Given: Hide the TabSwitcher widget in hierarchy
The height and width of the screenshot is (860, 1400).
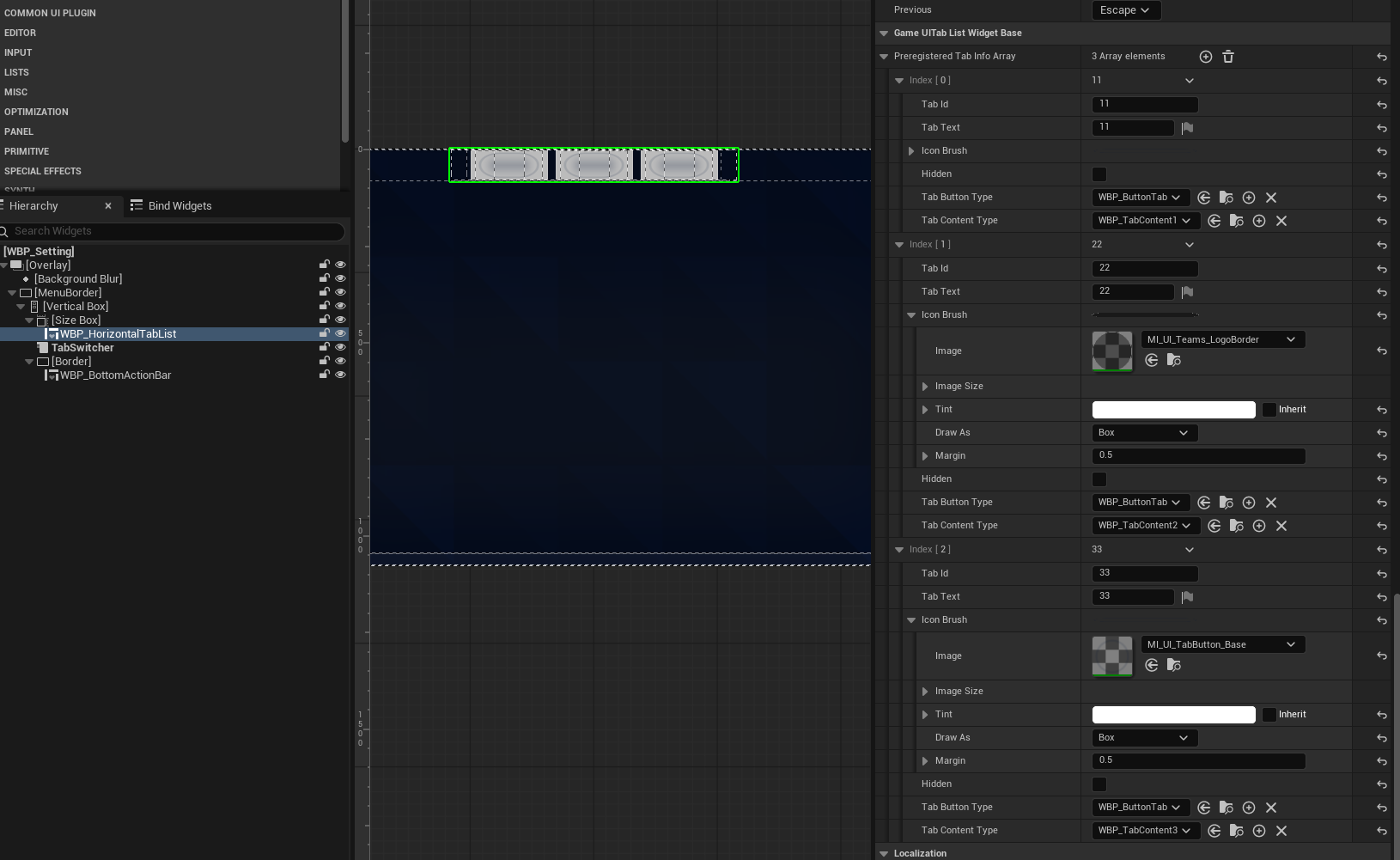Looking at the screenshot, I should tap(340, 347).
